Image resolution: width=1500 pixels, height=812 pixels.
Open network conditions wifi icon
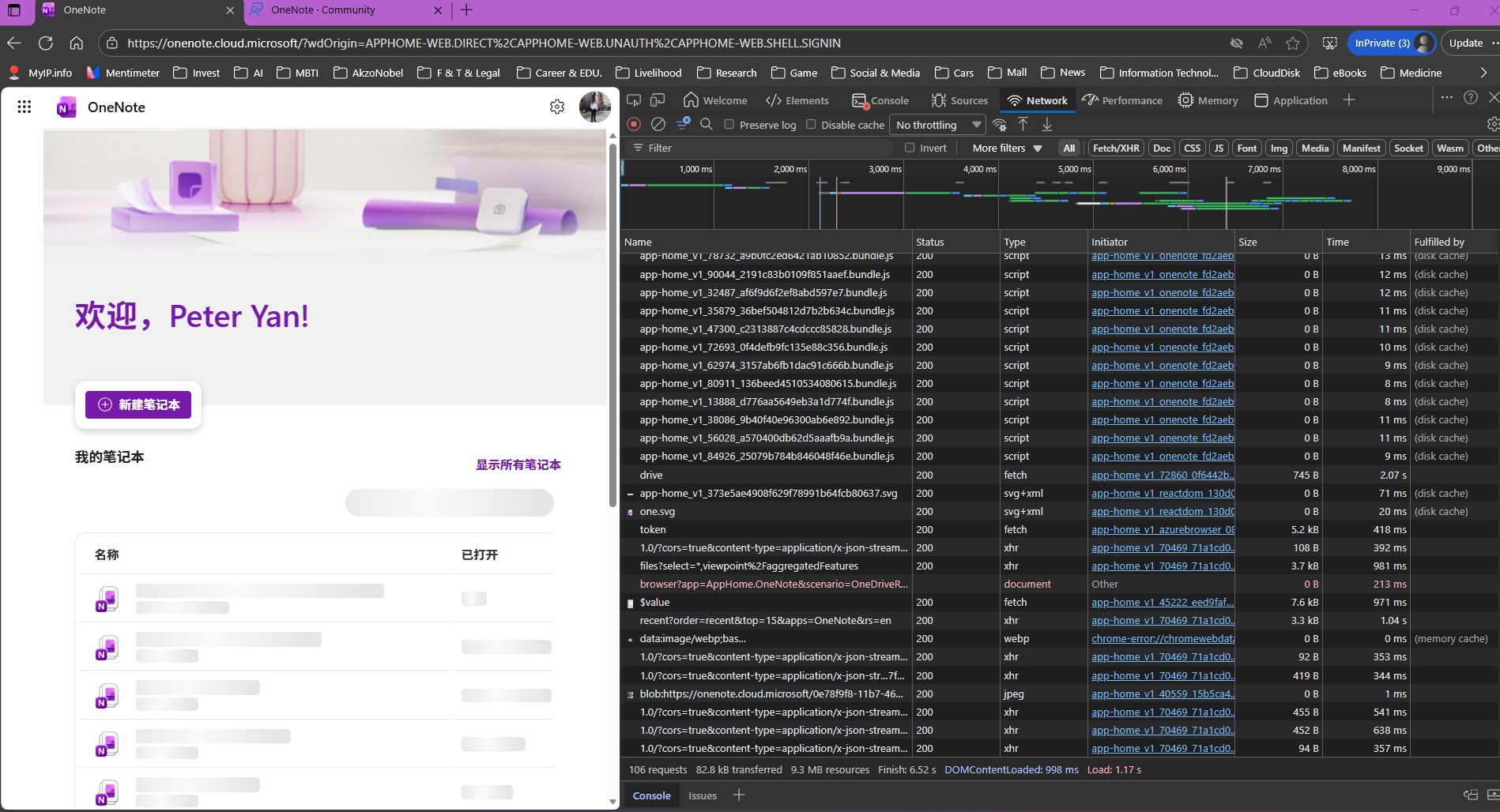[1000, 125]
